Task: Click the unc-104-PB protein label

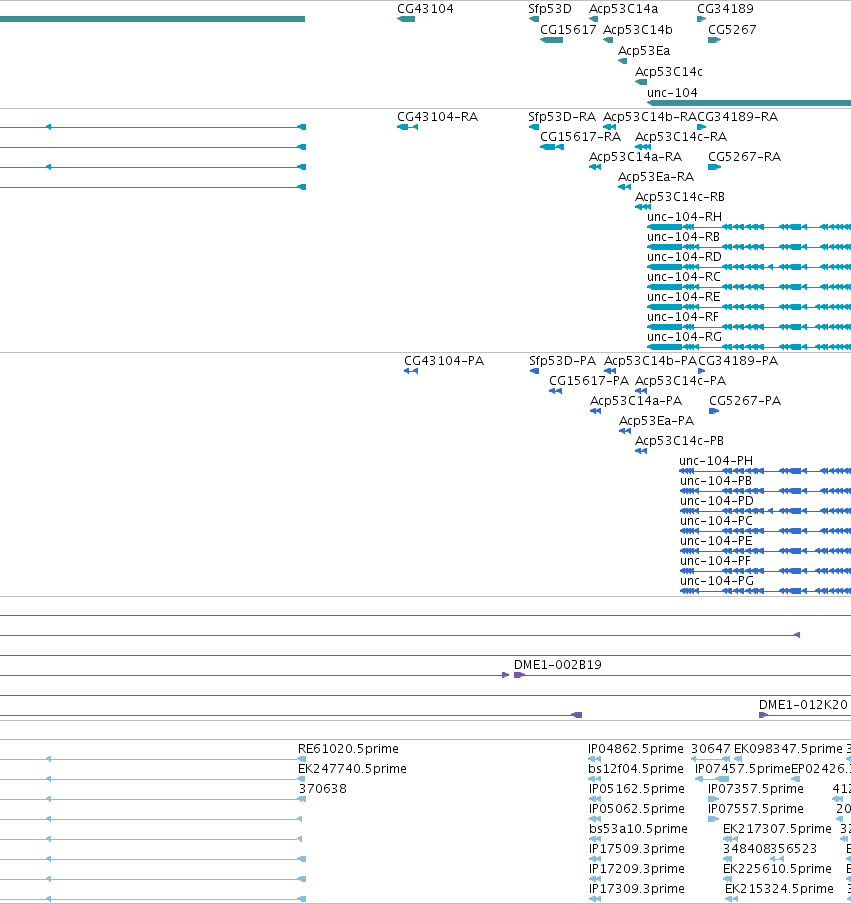Action: click(716, 480)
